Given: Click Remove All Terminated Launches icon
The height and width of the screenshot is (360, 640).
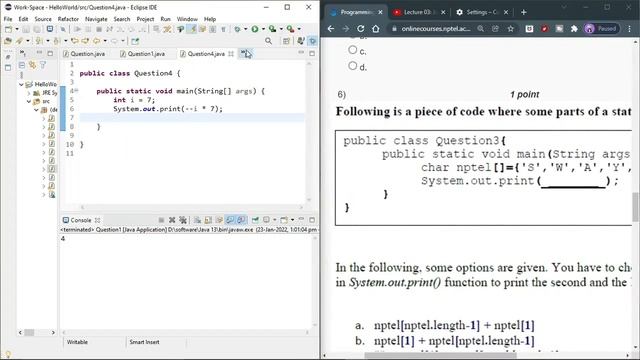Looking at the screenshot, I should pyautogui.click(x=182, y=220).
